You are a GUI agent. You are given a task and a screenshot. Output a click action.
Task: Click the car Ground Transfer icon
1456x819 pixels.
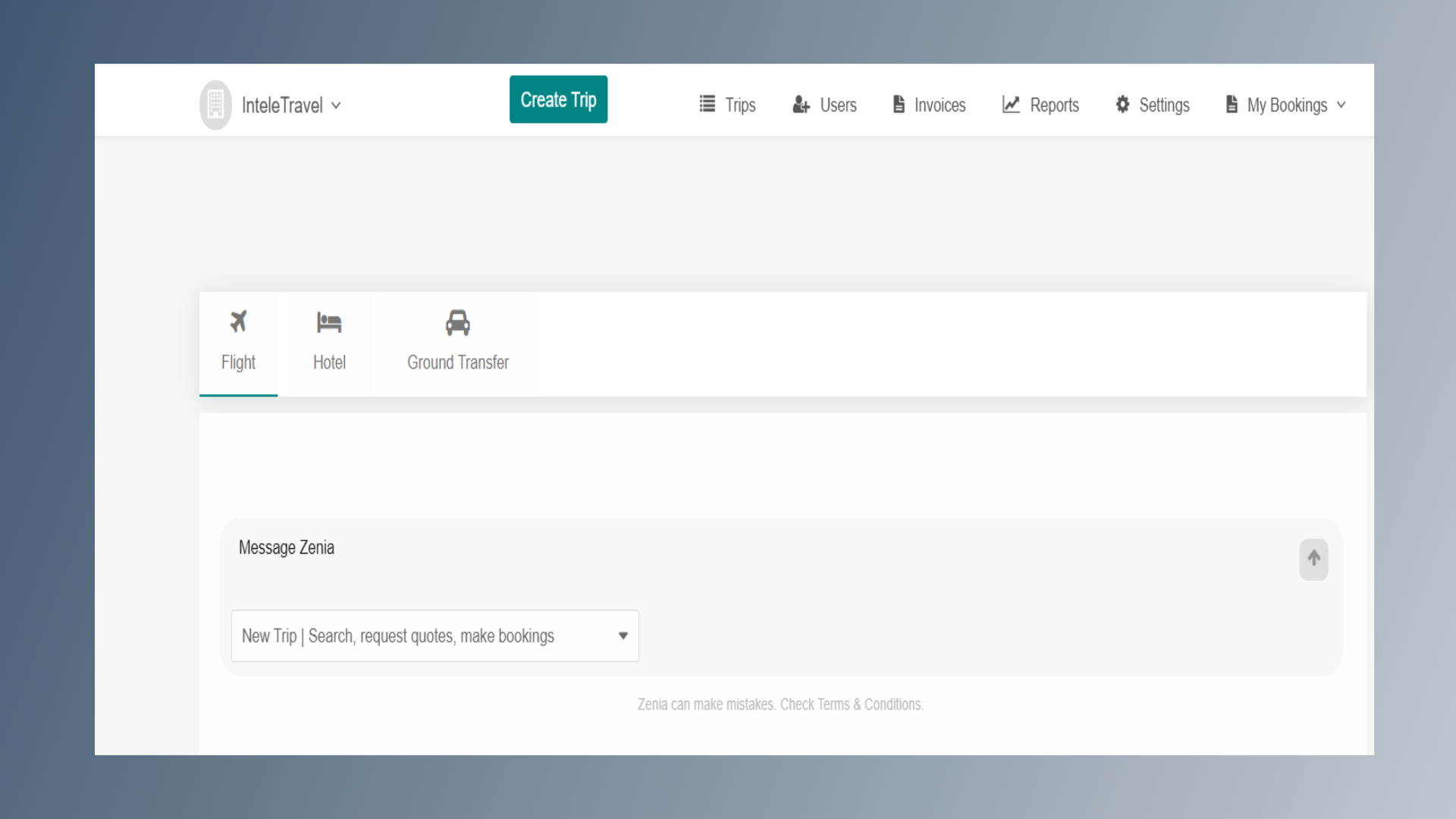pyautogui.click(x=457, y=323)
